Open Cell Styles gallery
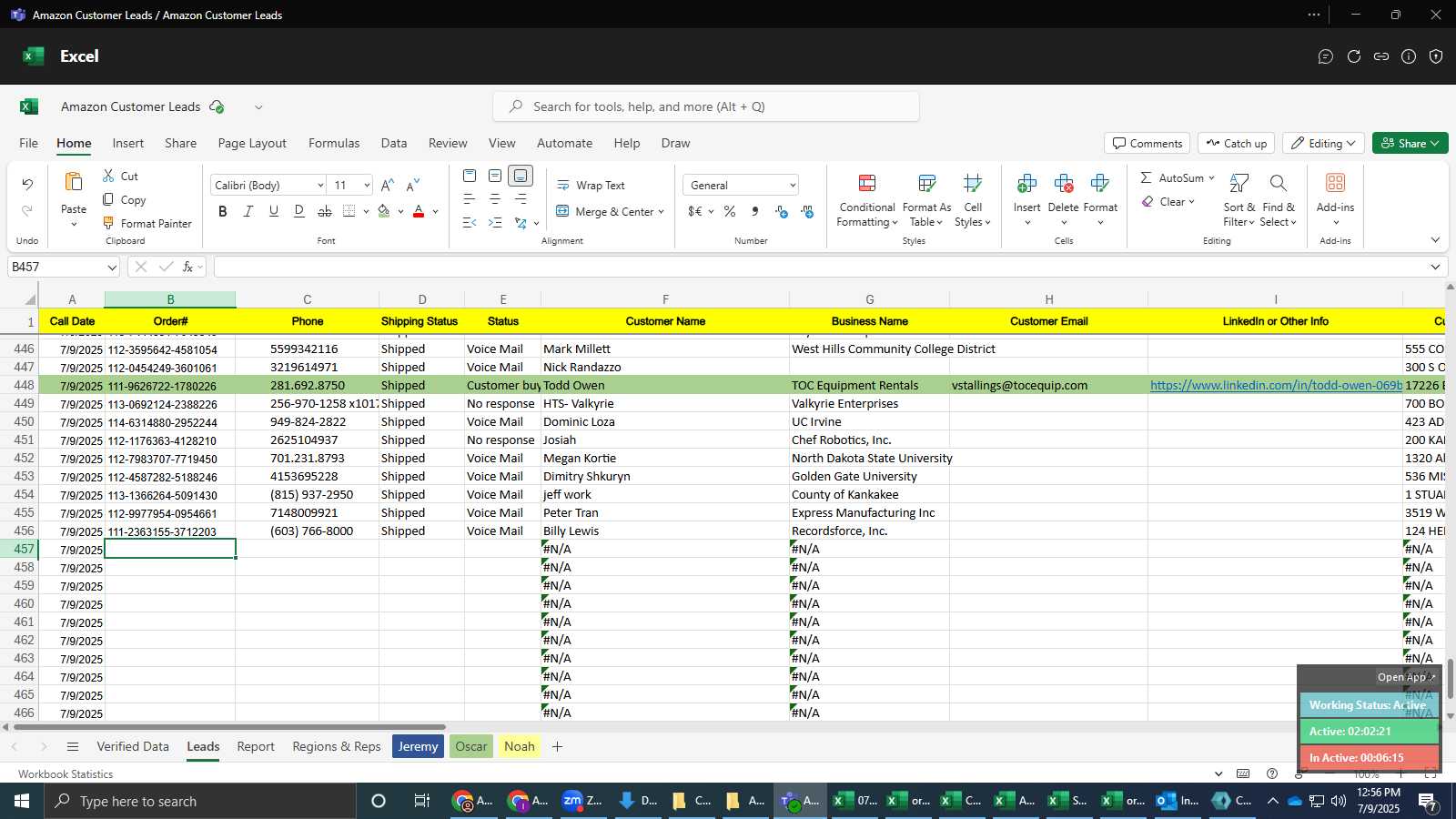The width and height of the screenshot is (1456, 819). point(973,200)
